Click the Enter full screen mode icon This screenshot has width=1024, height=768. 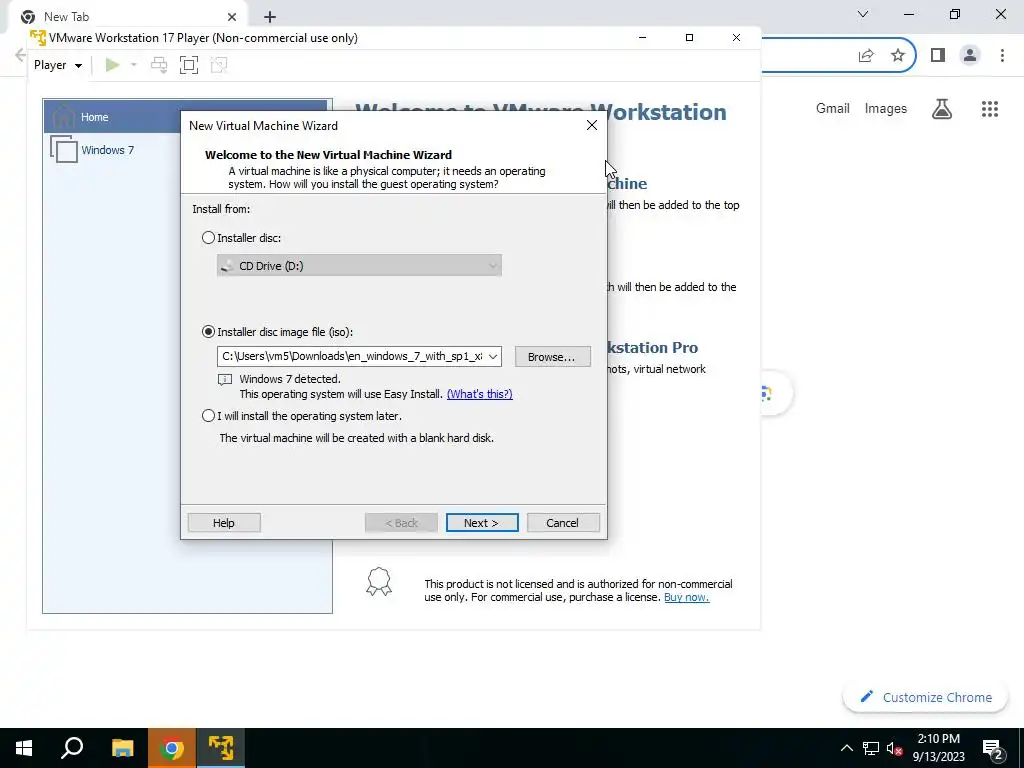(189, 65)
